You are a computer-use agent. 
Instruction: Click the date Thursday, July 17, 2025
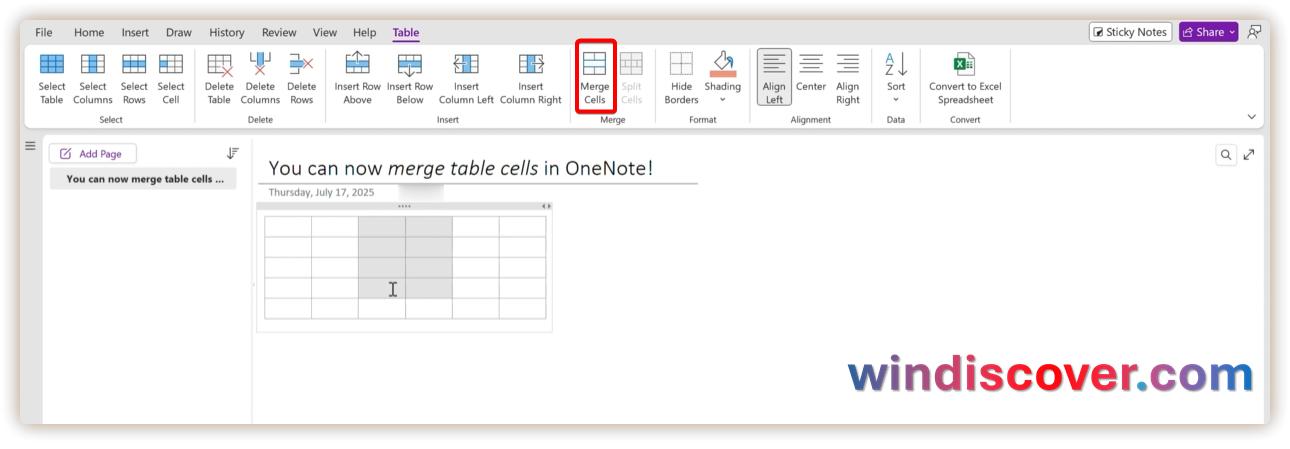[x=321, y=192]
